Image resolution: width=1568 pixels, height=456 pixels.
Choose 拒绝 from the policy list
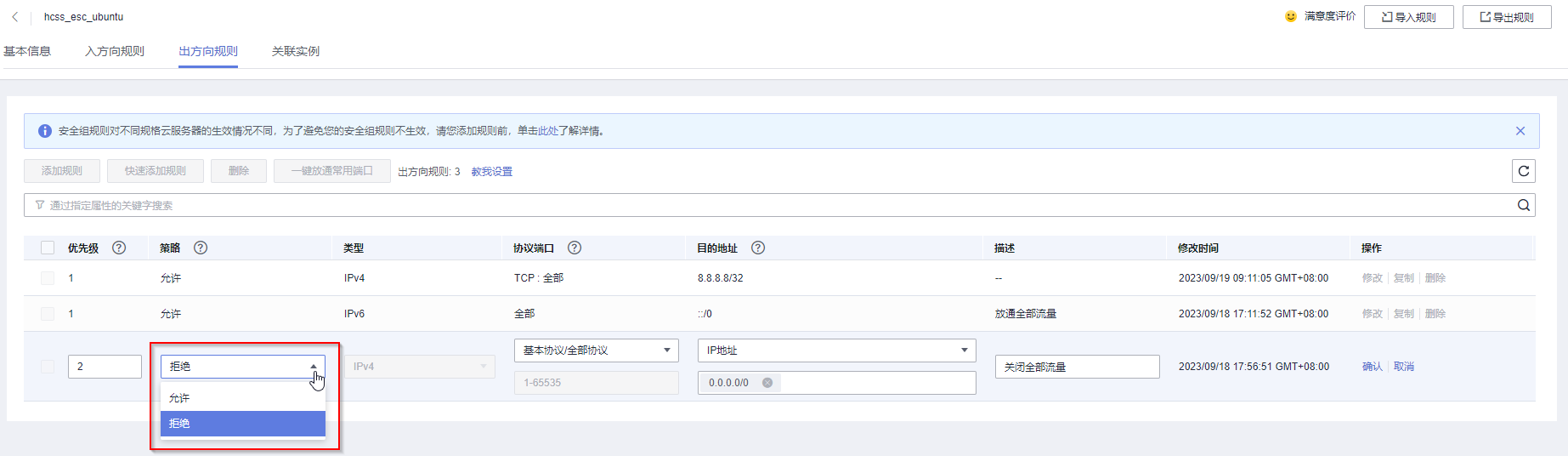click(x=243, y=424)
